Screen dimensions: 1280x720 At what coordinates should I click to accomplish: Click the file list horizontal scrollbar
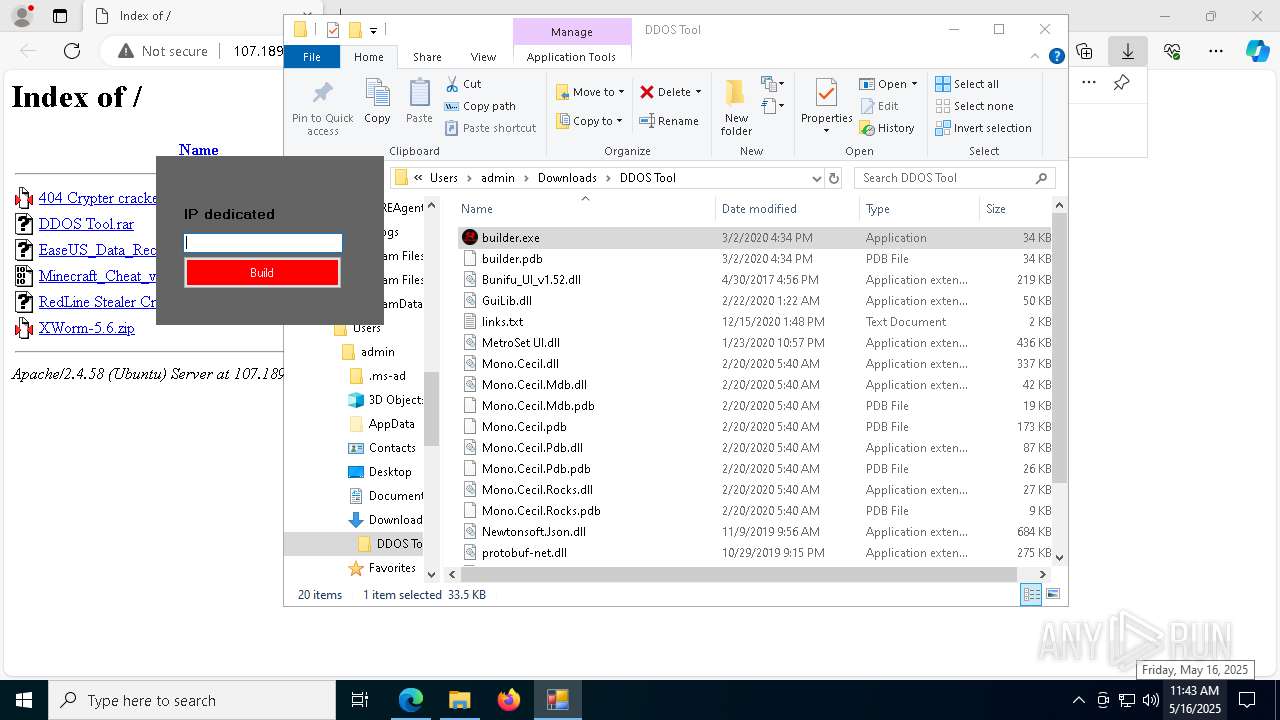click(738, 574)
